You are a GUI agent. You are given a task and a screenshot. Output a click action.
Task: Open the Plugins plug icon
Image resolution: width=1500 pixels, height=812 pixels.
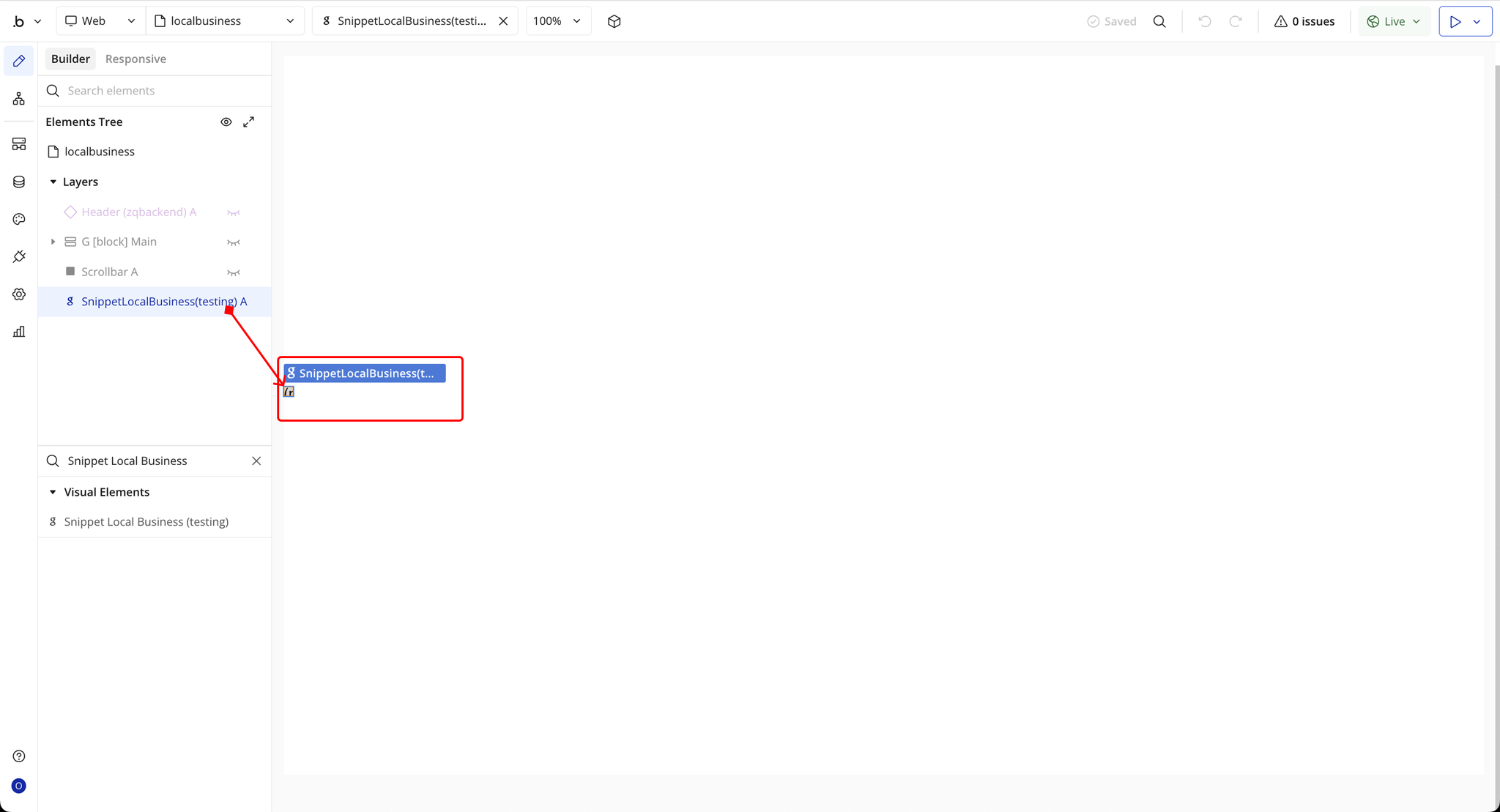coord(19,256)
